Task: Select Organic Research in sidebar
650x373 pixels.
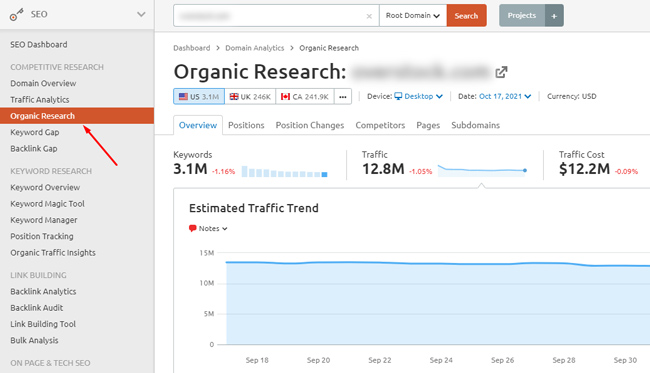Action: point(77,116)
